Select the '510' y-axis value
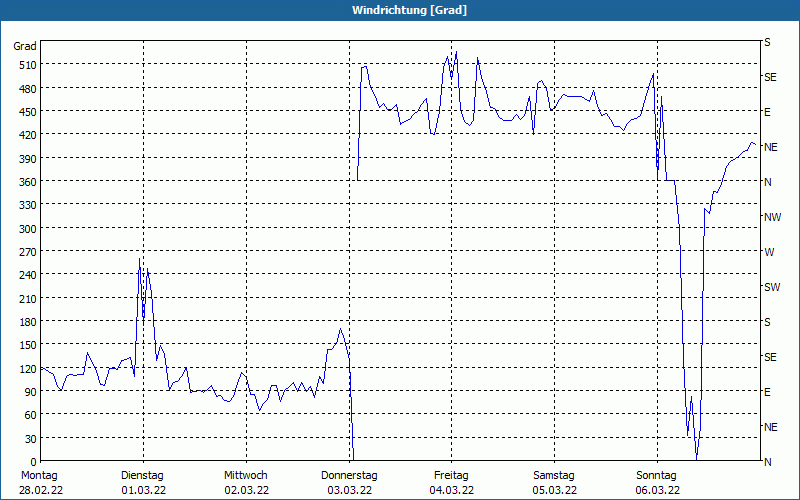The image size is (800, 500). (28, 65)
